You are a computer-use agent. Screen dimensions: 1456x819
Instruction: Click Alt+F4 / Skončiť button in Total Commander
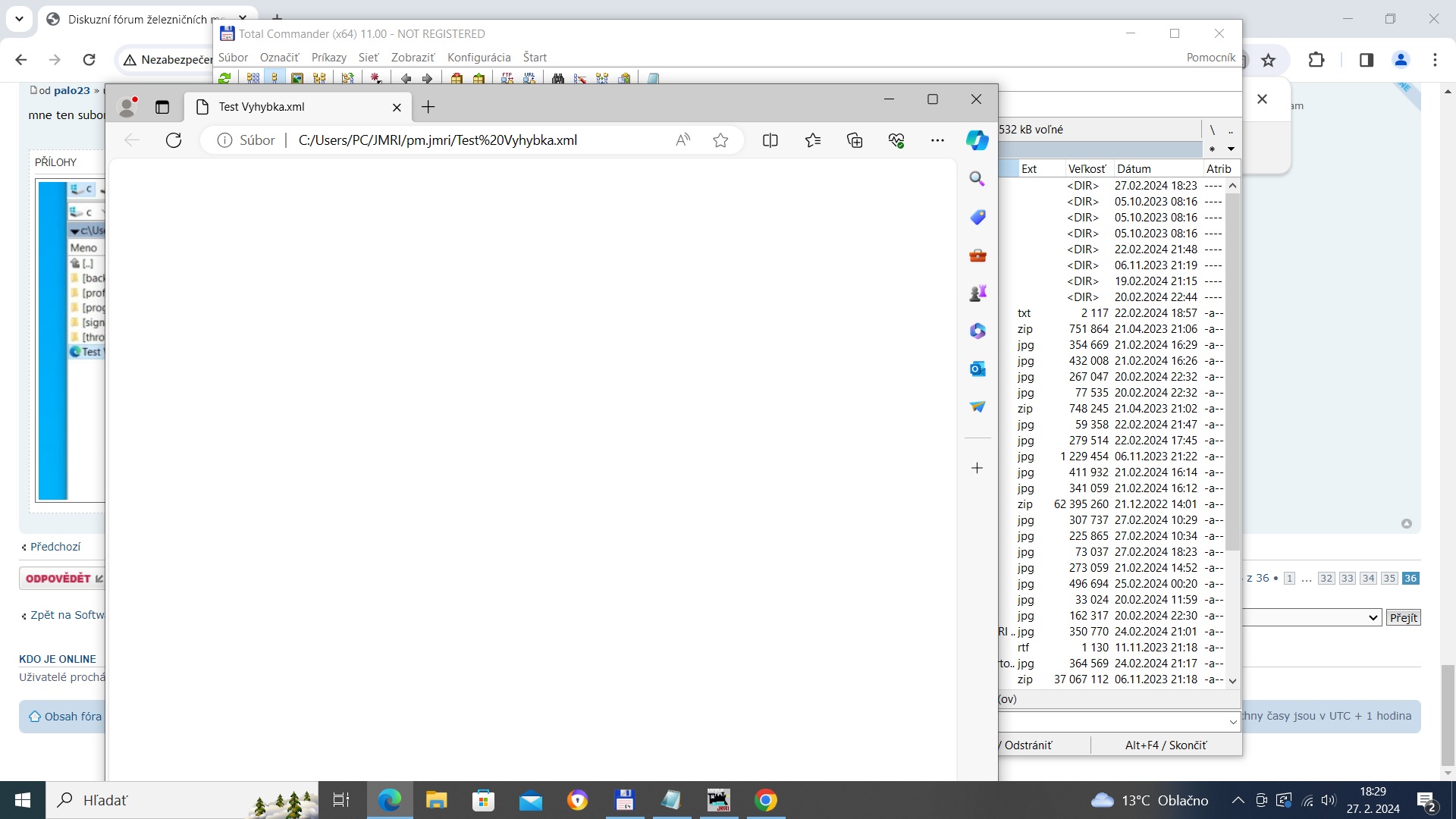tap(1166, 745)
